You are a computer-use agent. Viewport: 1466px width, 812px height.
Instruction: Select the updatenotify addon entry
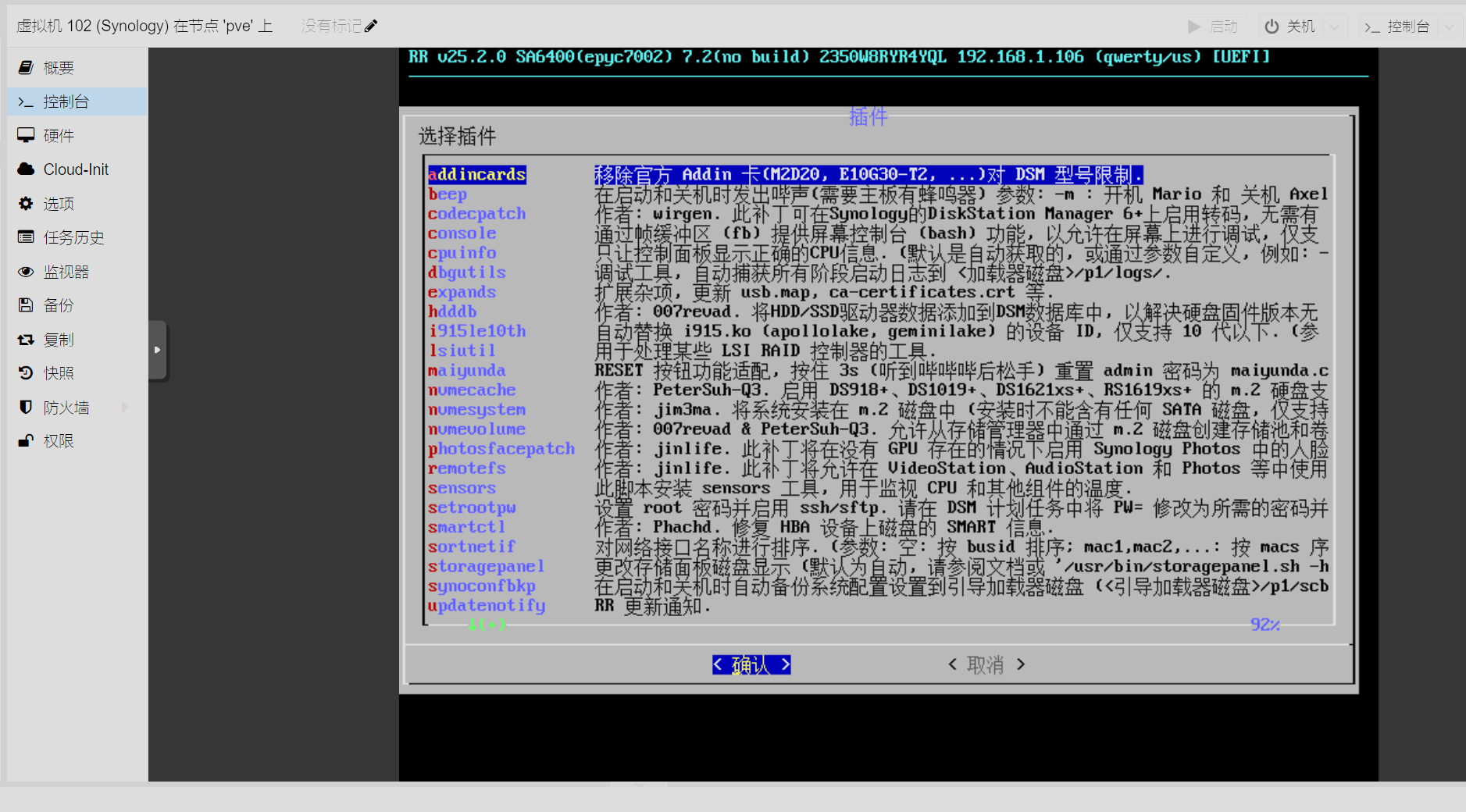pos(487,605)
